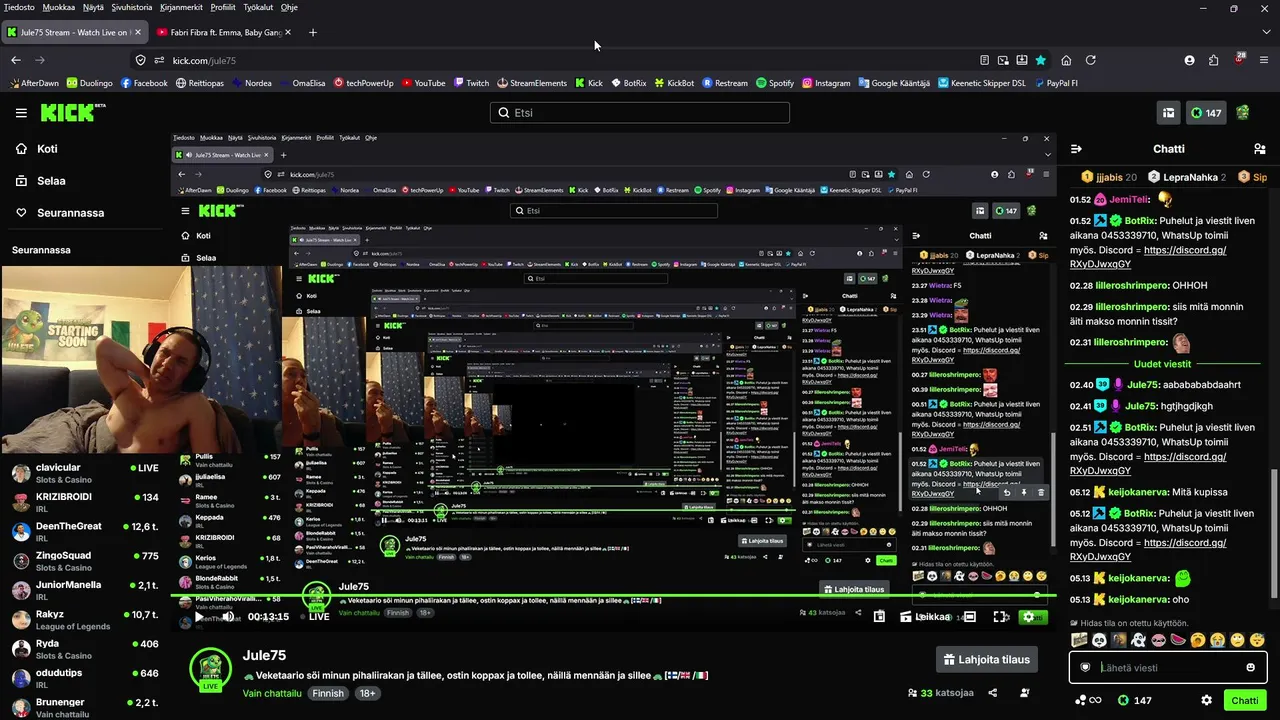Click the shield icon in message box

click(x=1085, y=668)
